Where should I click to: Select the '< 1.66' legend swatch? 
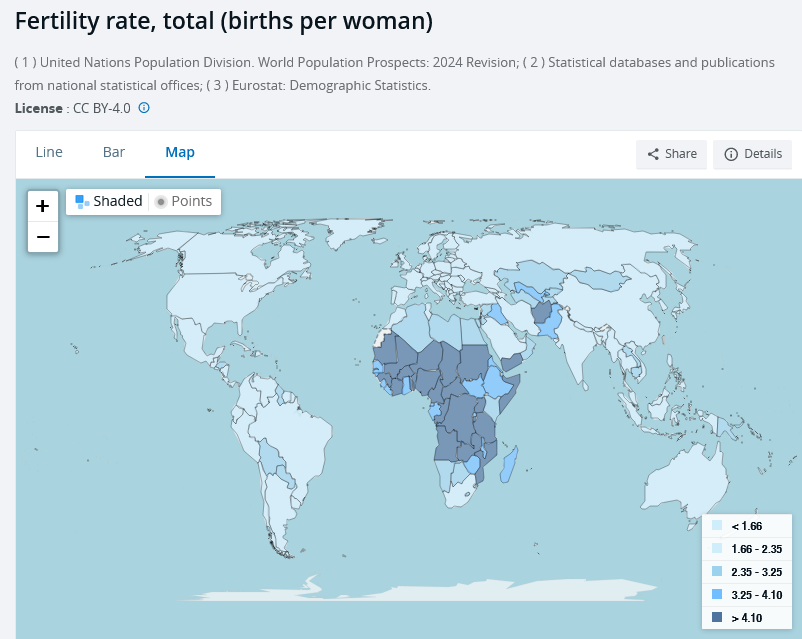click(x=717, y=525)
